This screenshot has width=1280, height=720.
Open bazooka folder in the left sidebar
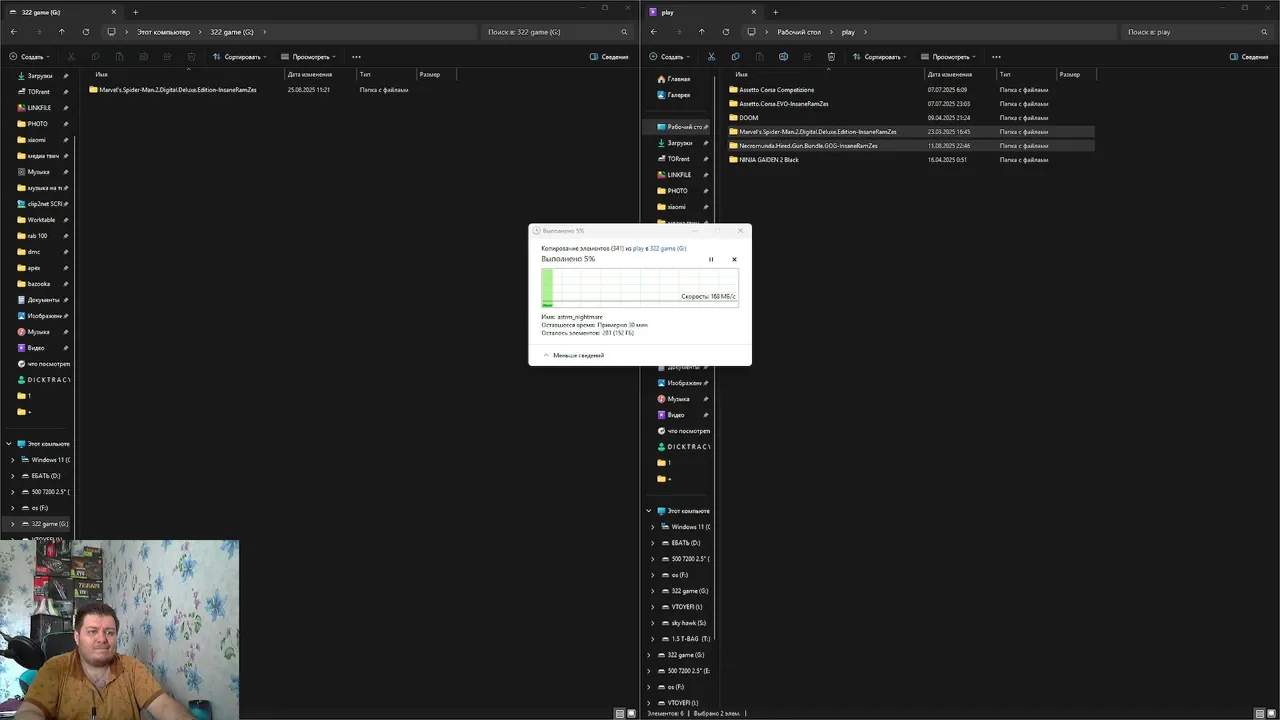39,284
